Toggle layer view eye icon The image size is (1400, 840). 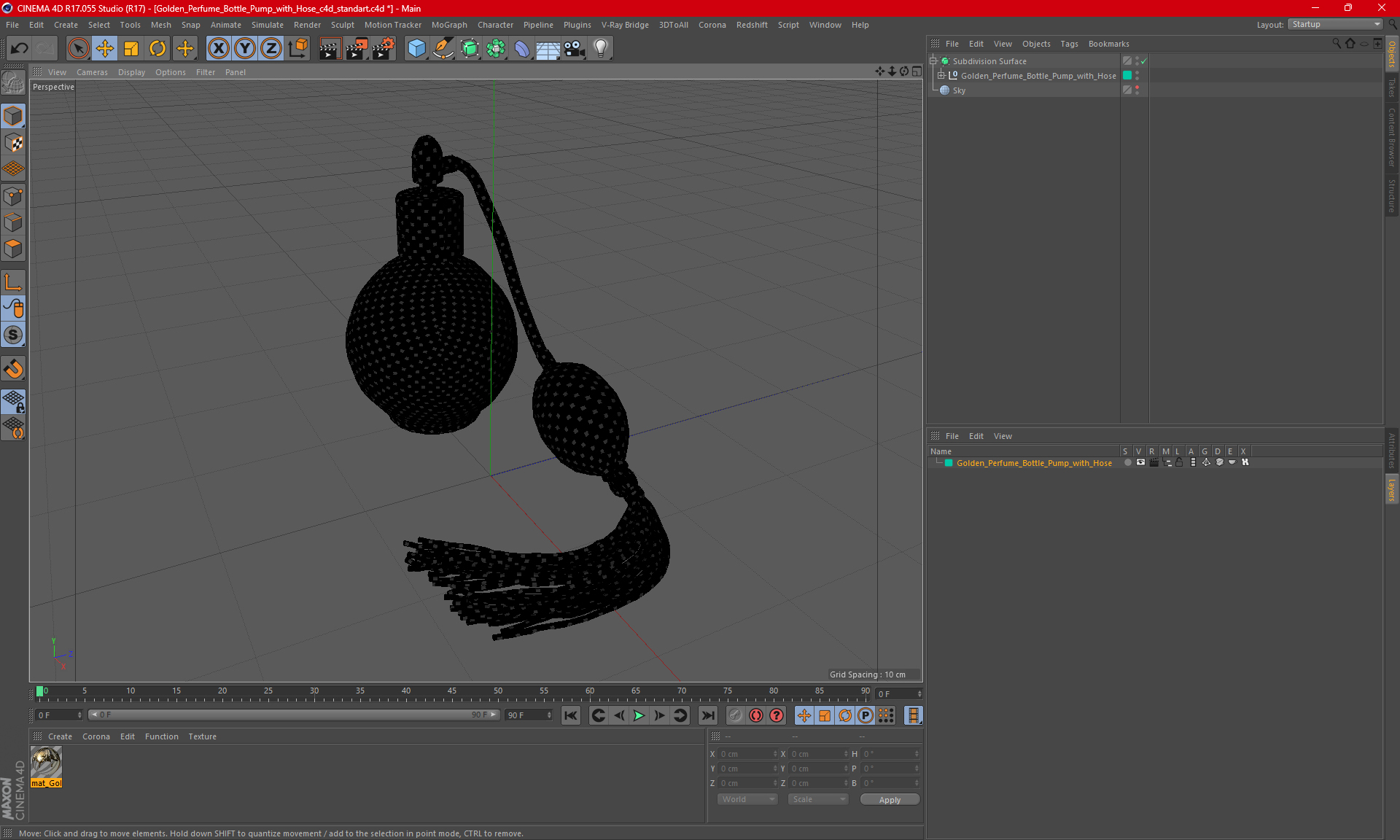tap(1140, 462)
